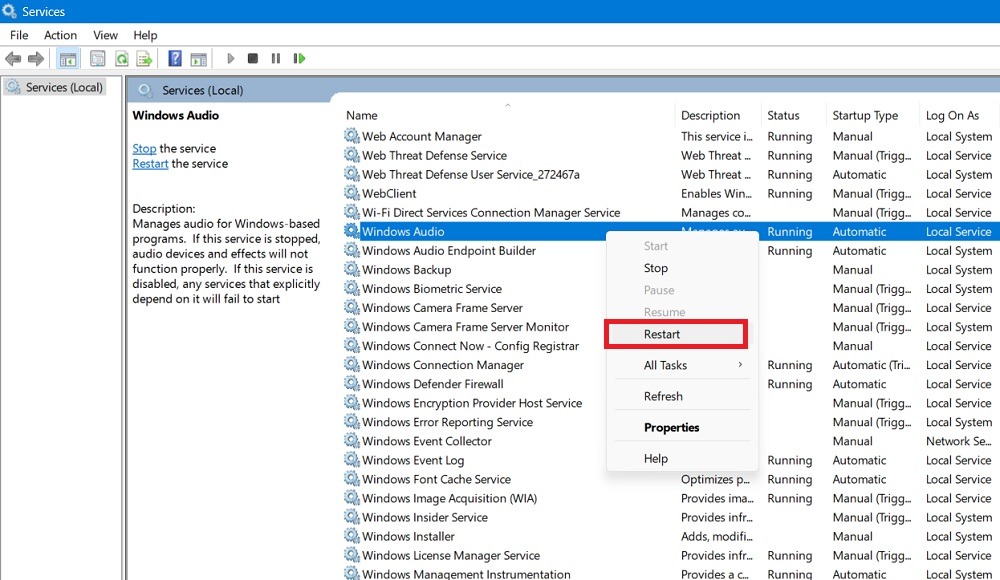The height and width of the screenshot is (580, 1000).
Task: Click the Stop the service link
Action: [x=144, y=148]
